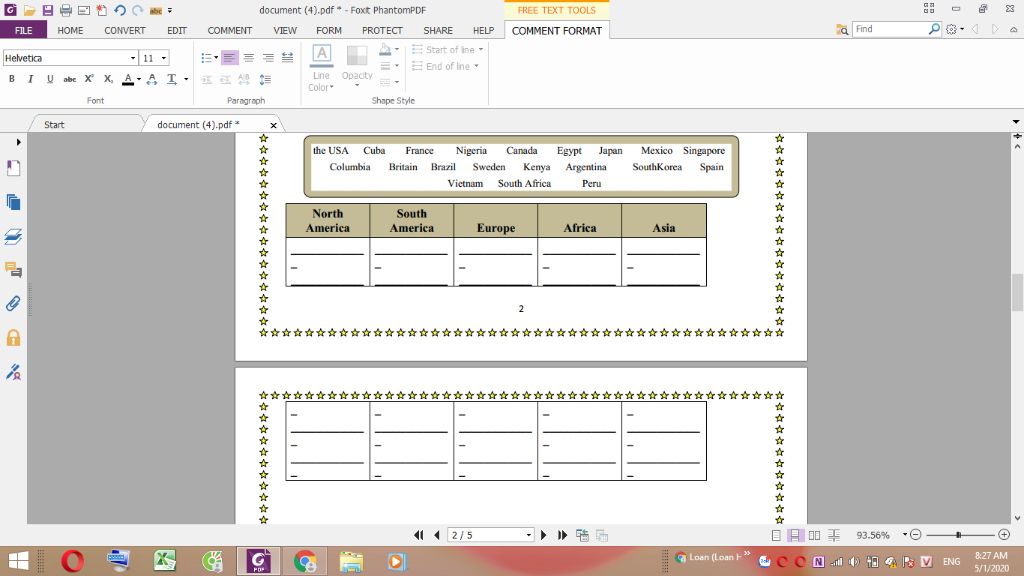Open the Comments panel in the sidebar
The width and height of the screenshot is (1024, 576).
(13, 270)
